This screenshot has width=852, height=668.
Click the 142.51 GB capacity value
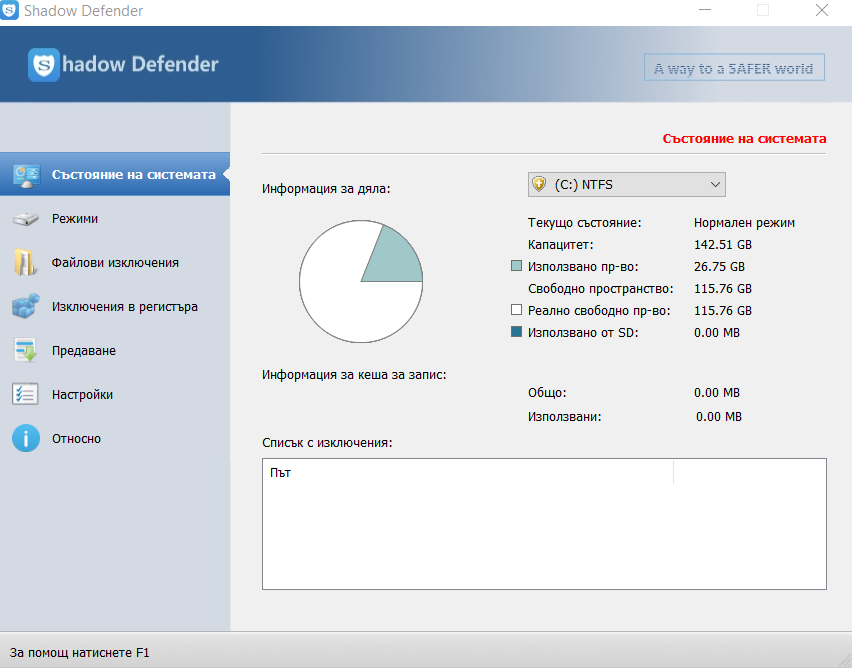[723, 245]
